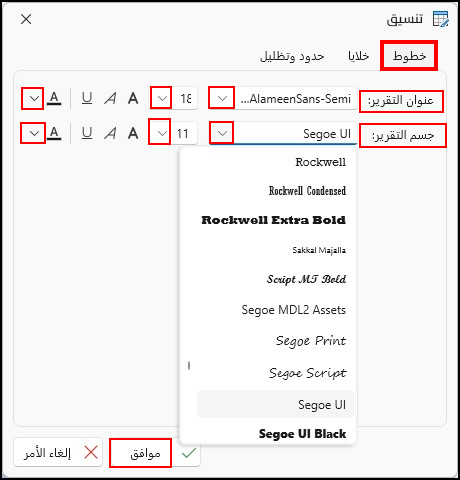Open the حدود وتظليل tab
This screenshot has width=460, height=480.
click(292, 56)
